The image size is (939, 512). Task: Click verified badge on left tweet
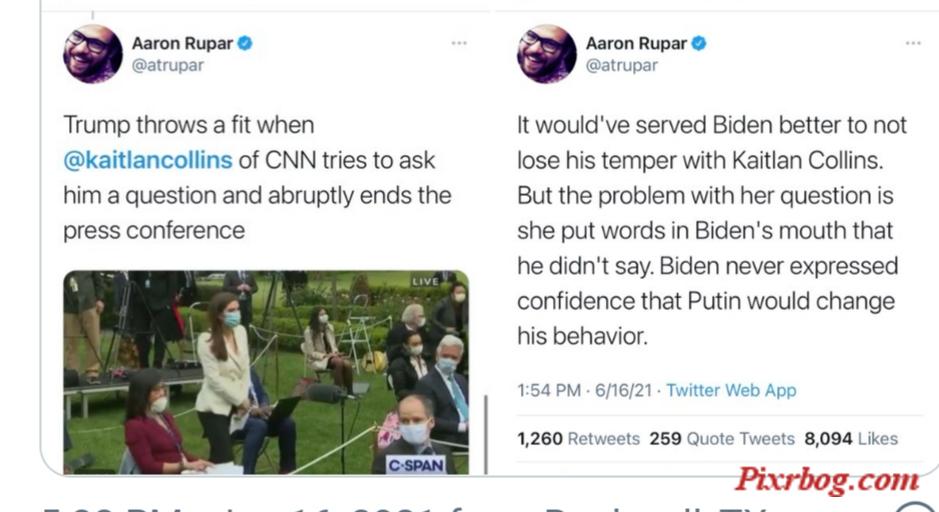click(245, 43)
